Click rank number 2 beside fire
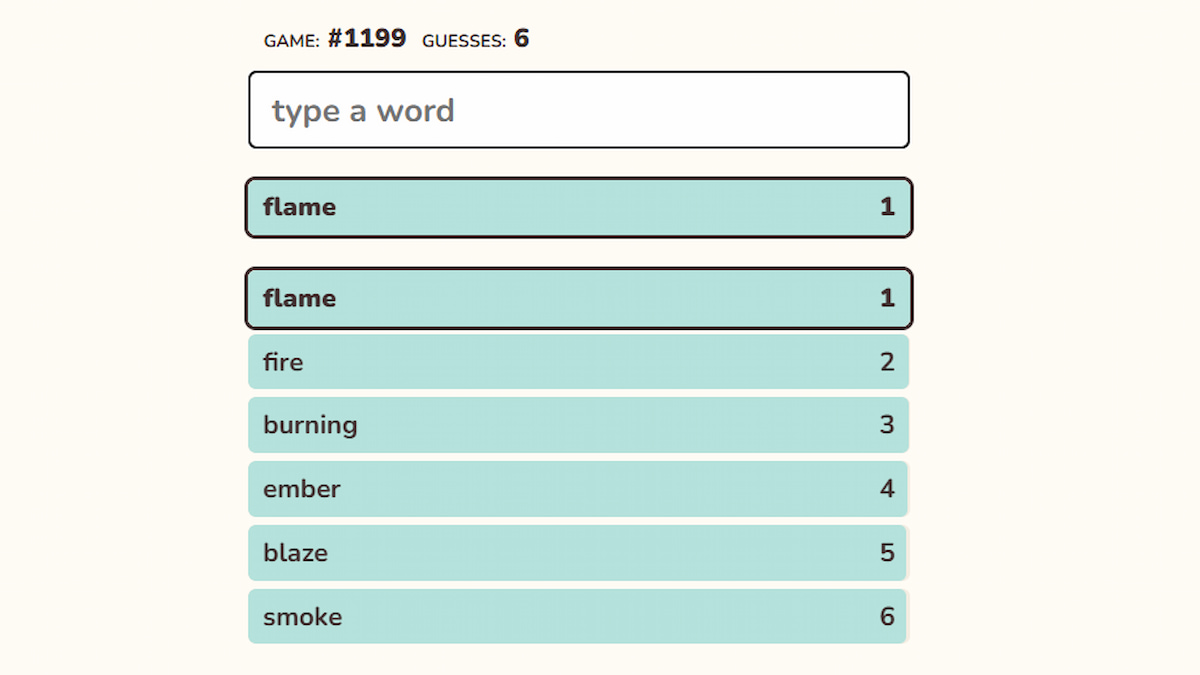Viewport: 1200px width, 675px height. 887,362
